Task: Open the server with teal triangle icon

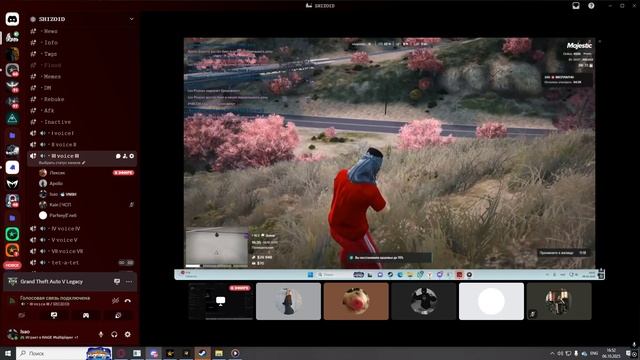Action: (x=12, y=118)
